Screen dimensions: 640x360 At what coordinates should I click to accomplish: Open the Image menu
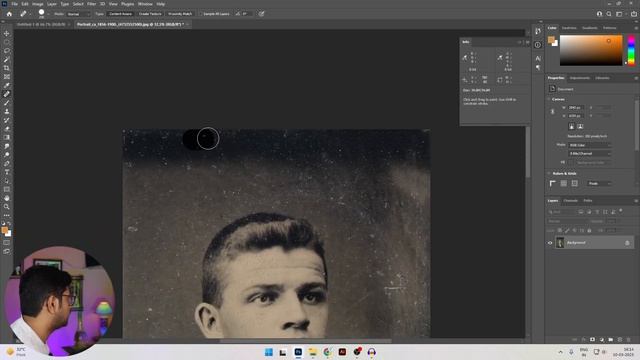(38, 4)
